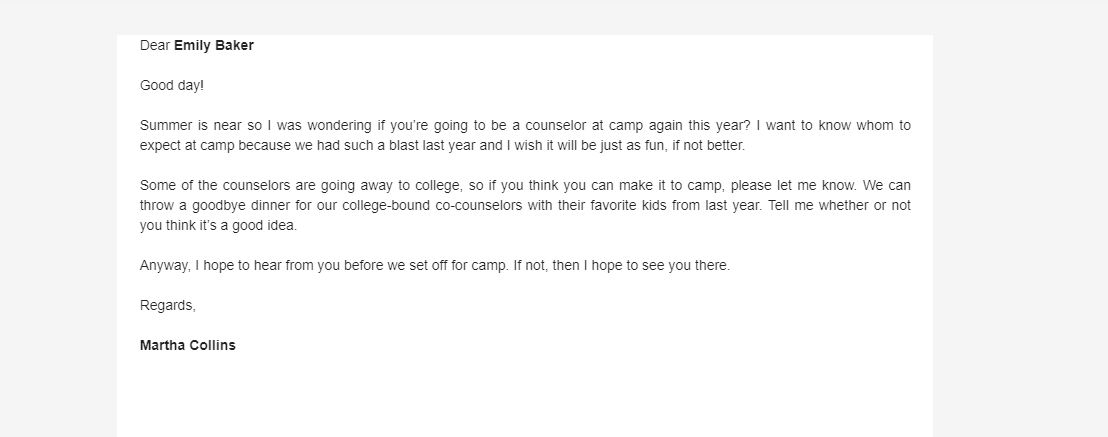Image resolution: width=1108 pixels, height=437 pixels.
Task: Click the word Dear in the salutation
Action: pyautogui.click(x=155, y=45)
